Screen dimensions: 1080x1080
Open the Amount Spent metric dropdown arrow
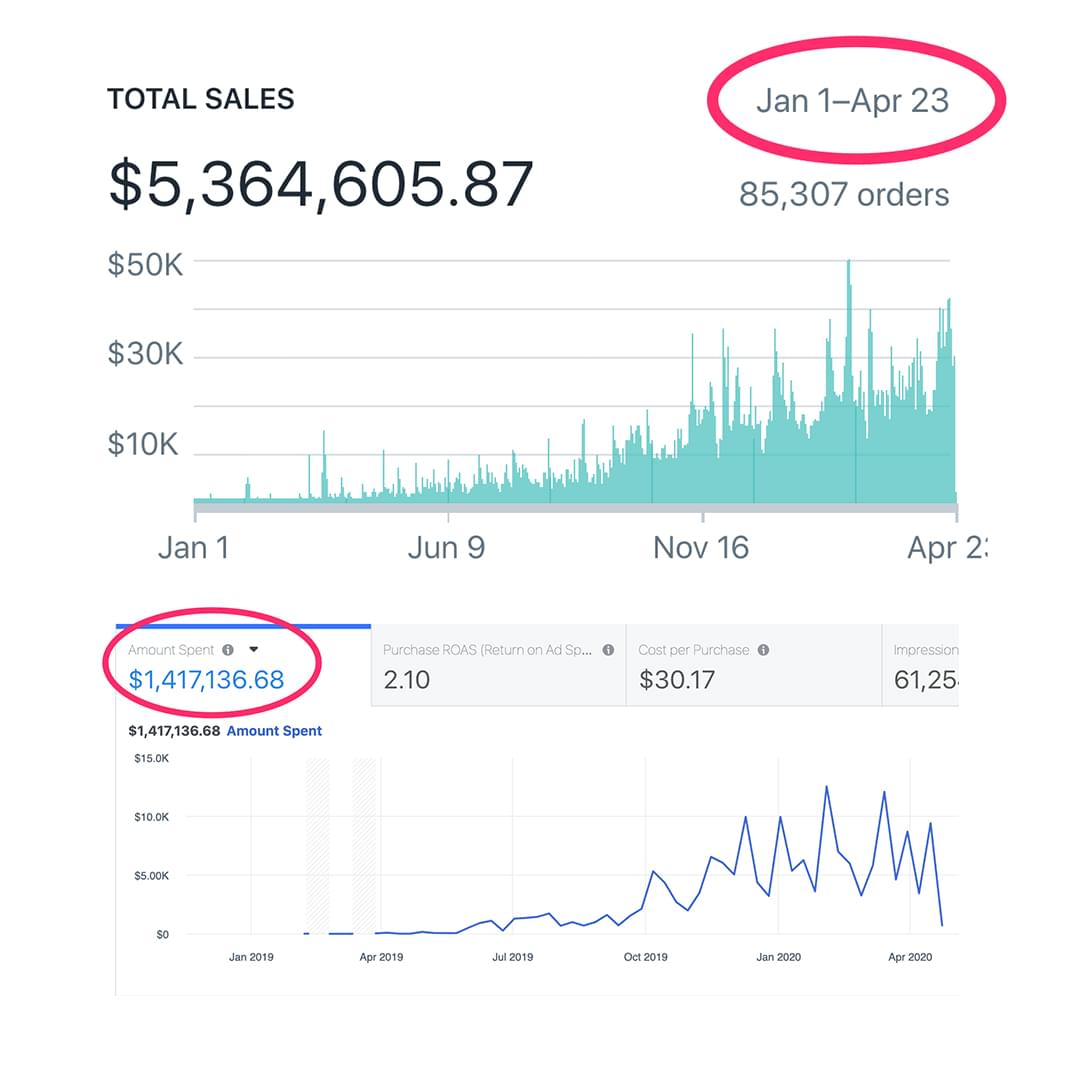(x=253, y=650)
